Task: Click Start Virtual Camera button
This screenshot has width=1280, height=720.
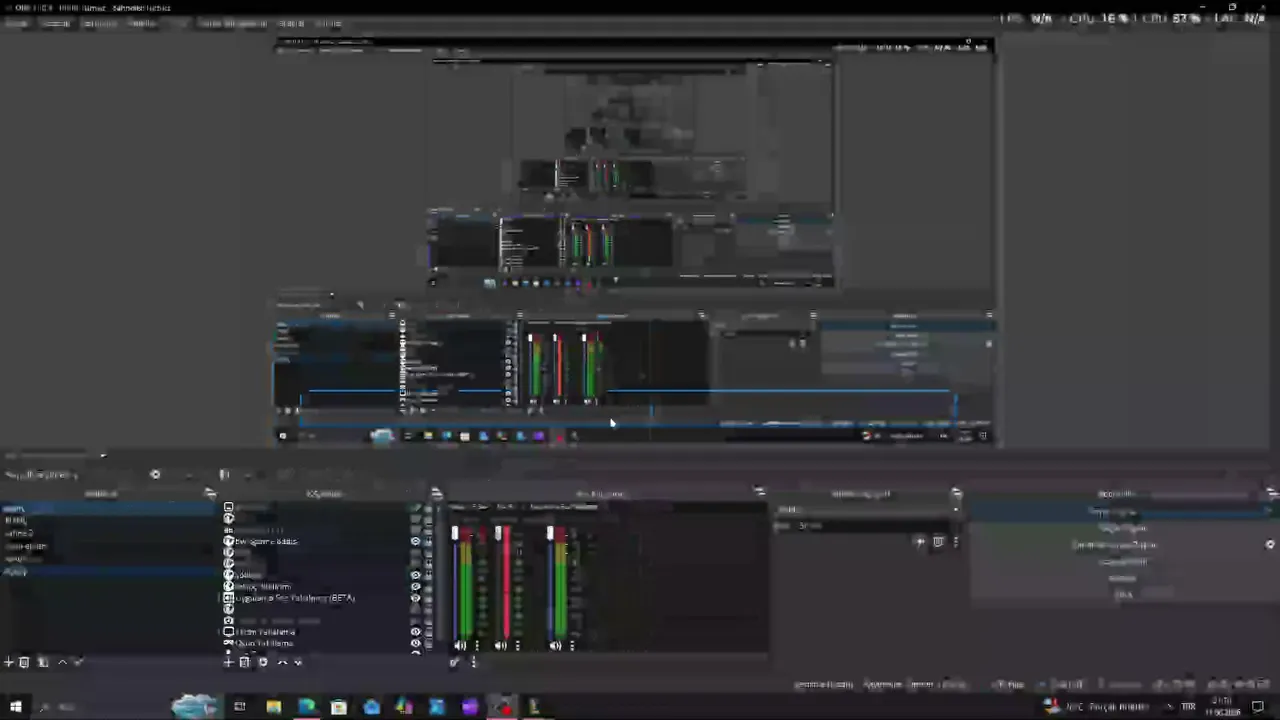Action: coord(1112,545)
